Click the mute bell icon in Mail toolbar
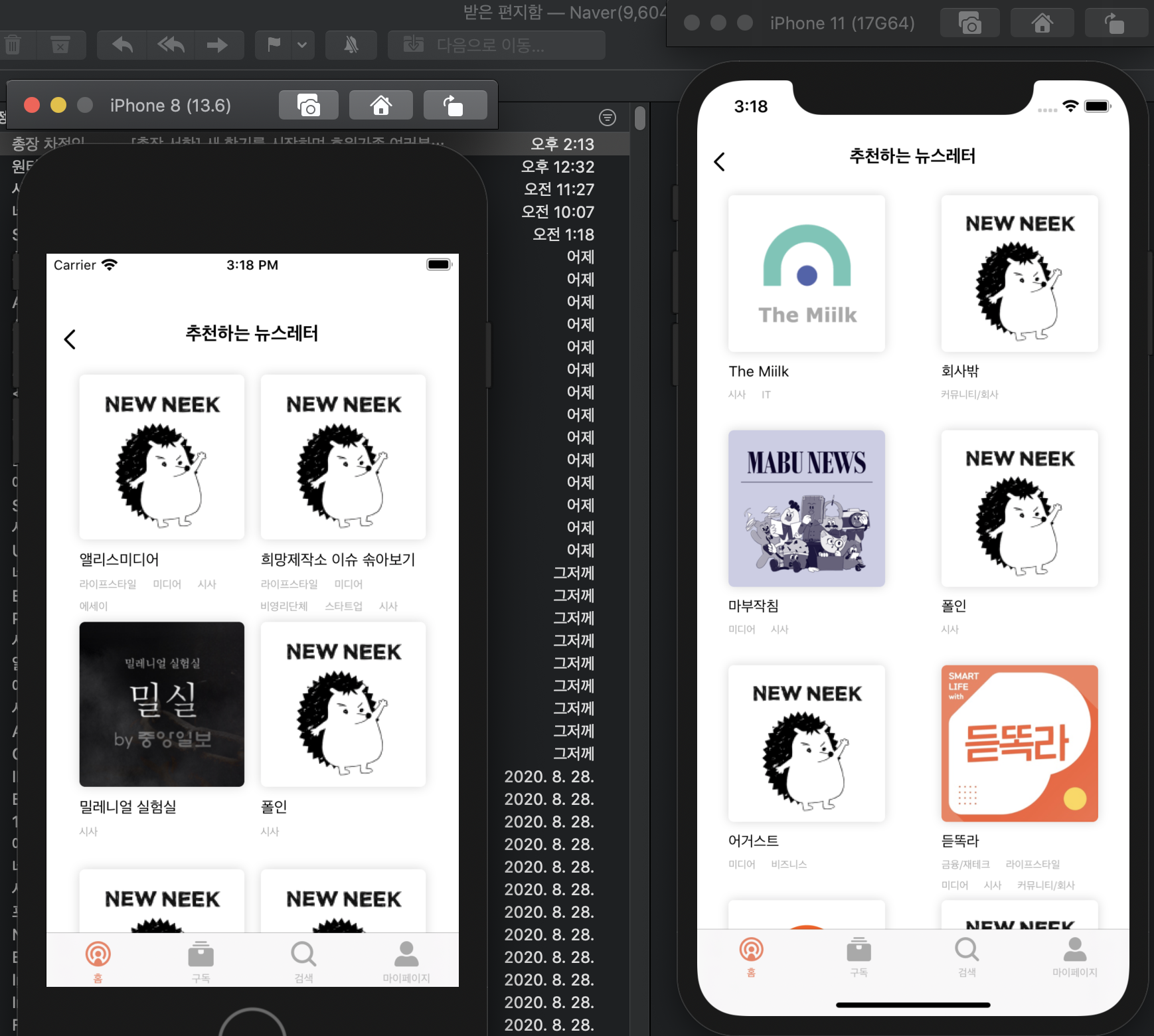 click(x=351, y=45)
